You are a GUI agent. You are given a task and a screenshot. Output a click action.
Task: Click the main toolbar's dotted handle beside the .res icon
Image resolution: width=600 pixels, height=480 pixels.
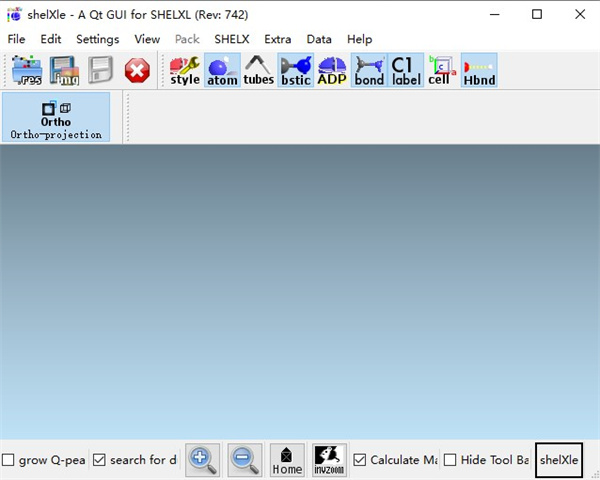click(x=5, y=70)
